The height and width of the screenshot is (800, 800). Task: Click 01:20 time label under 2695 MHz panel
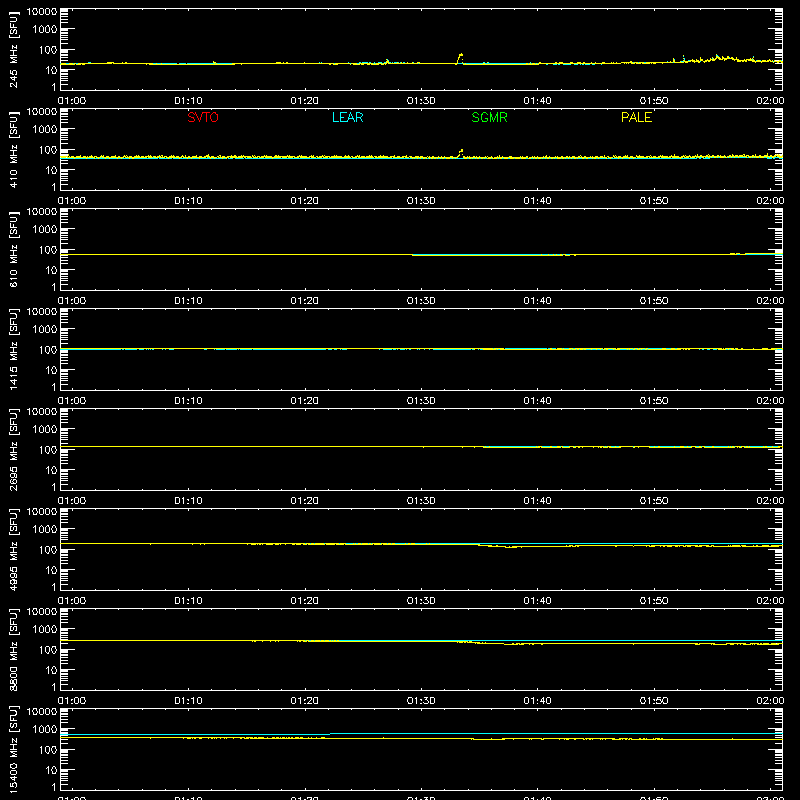305,501
